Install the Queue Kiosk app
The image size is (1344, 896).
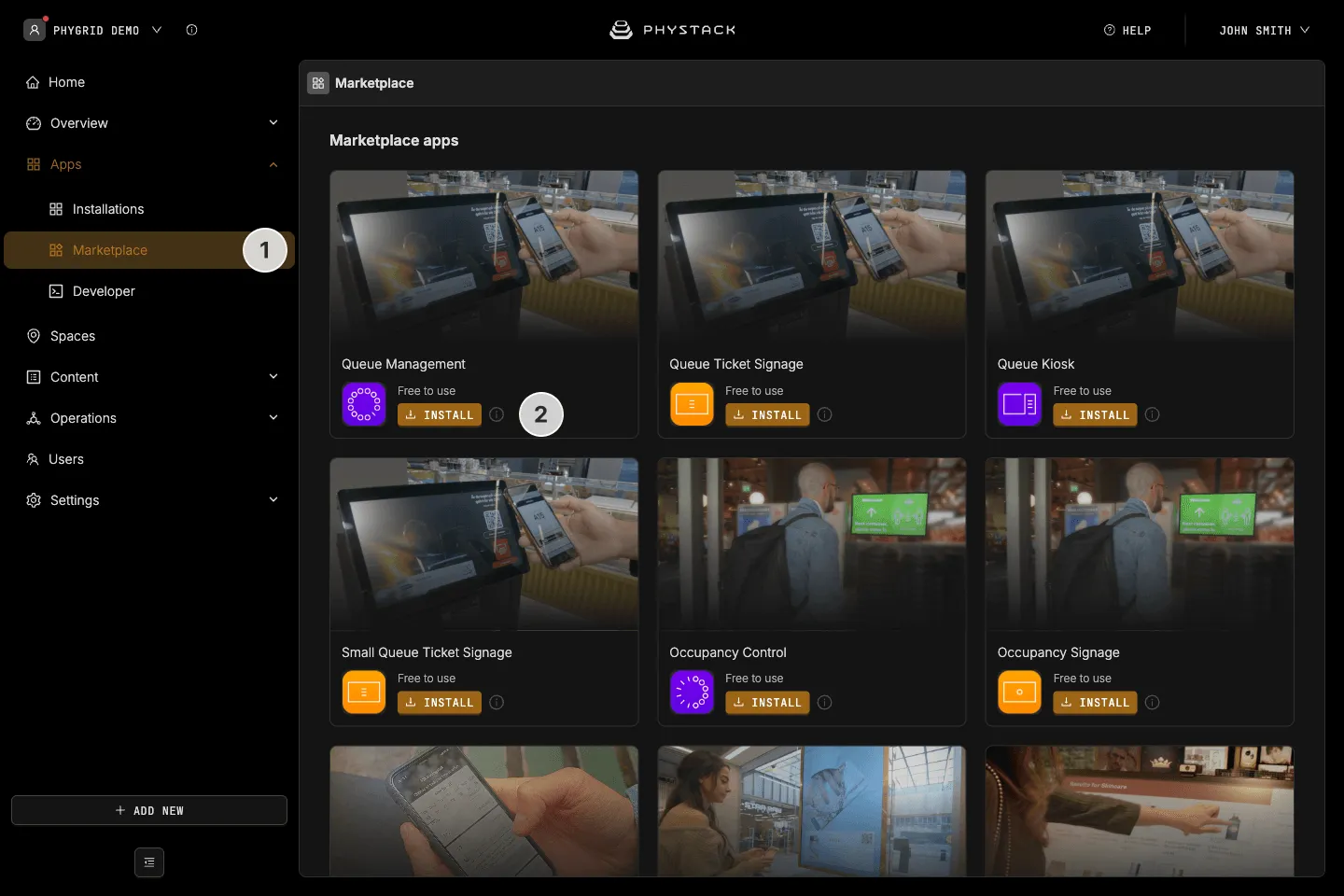(1095, 414)
